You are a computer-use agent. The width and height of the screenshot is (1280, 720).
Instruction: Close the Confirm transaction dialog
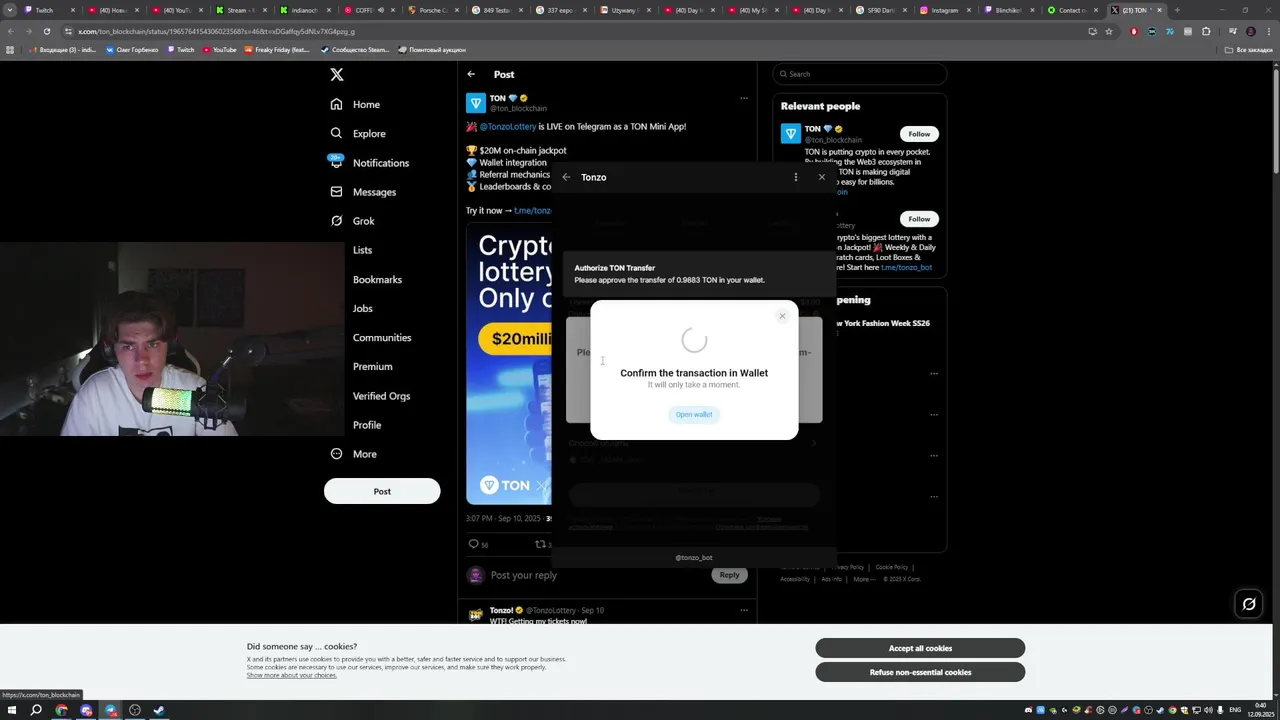pos(782,316)
